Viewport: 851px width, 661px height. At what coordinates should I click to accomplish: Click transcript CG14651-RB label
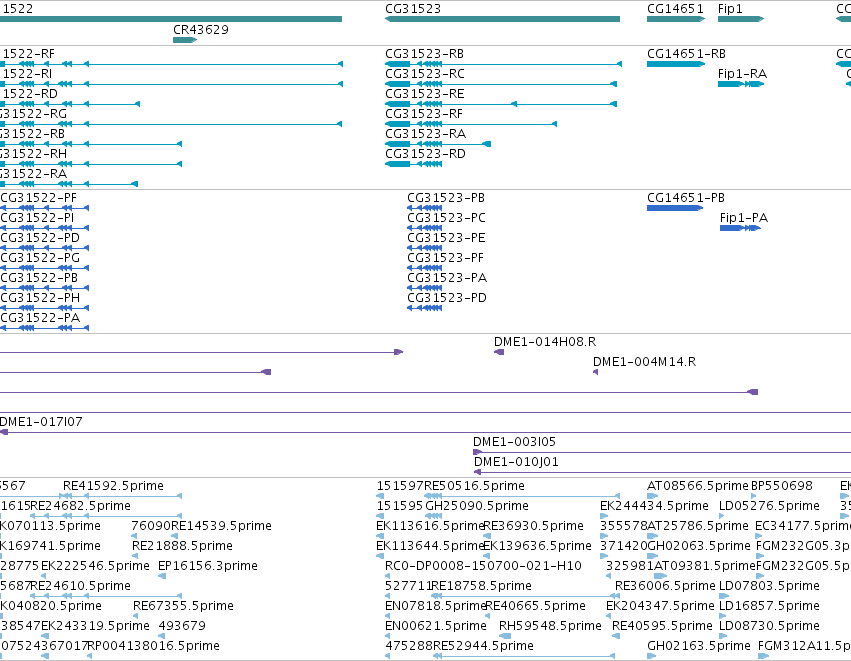pos(686,54)
